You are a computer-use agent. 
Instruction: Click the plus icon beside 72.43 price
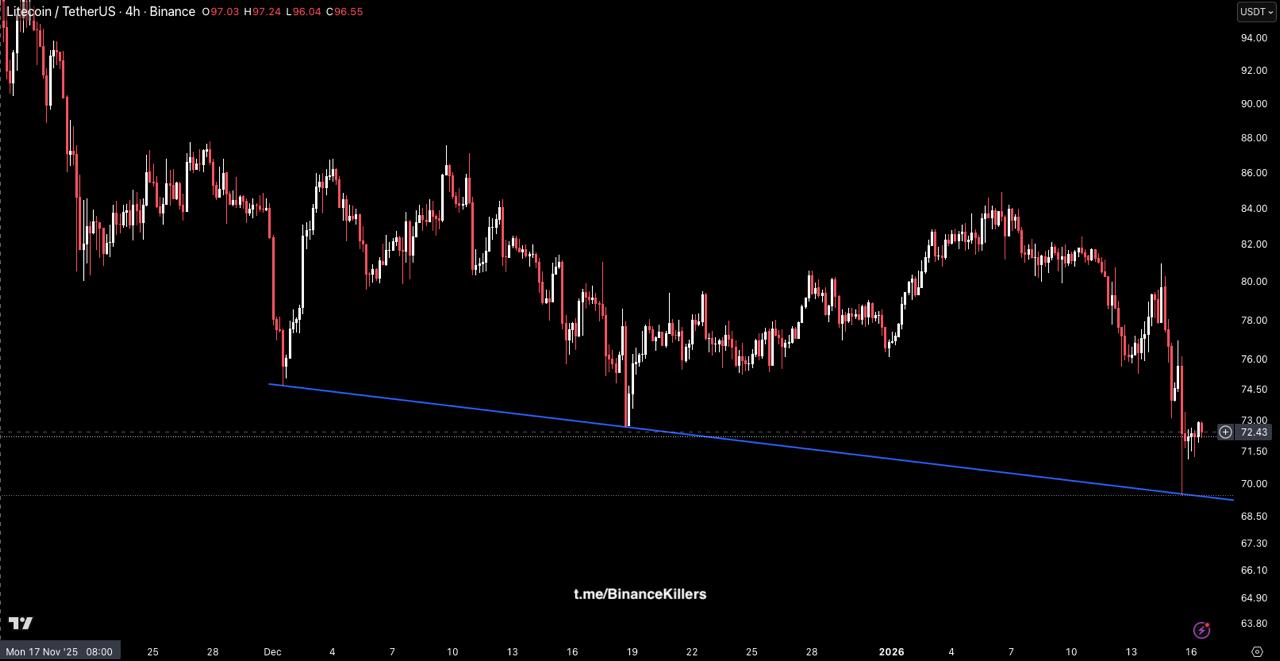[1225, 432]
